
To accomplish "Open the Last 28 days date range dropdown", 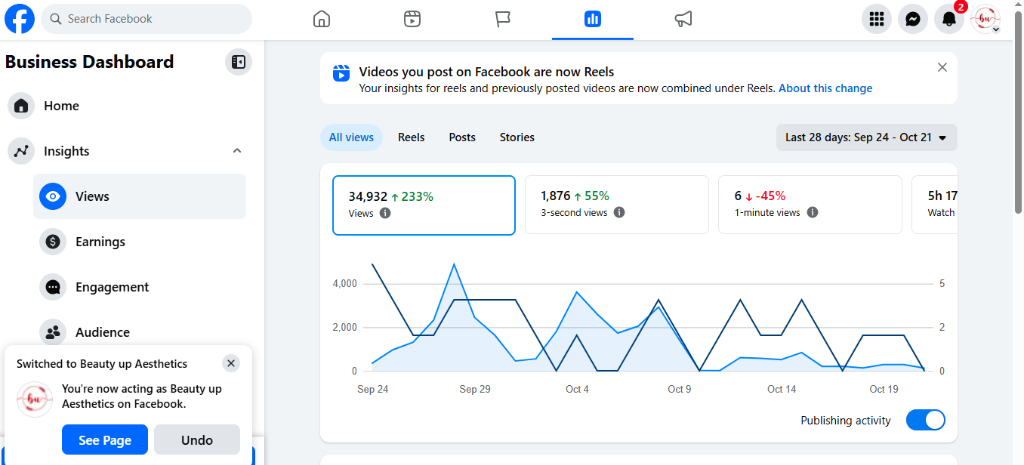I will coord(867,138).
